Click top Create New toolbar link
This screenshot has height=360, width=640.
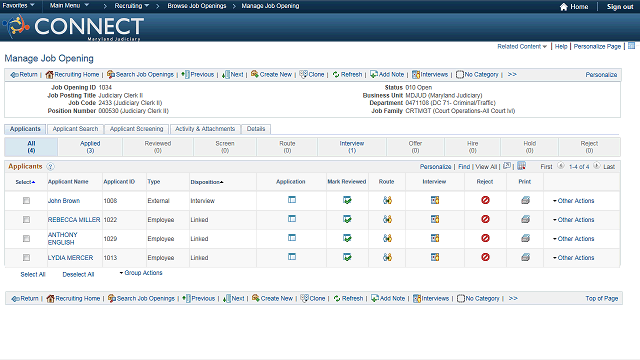point(271,74)
